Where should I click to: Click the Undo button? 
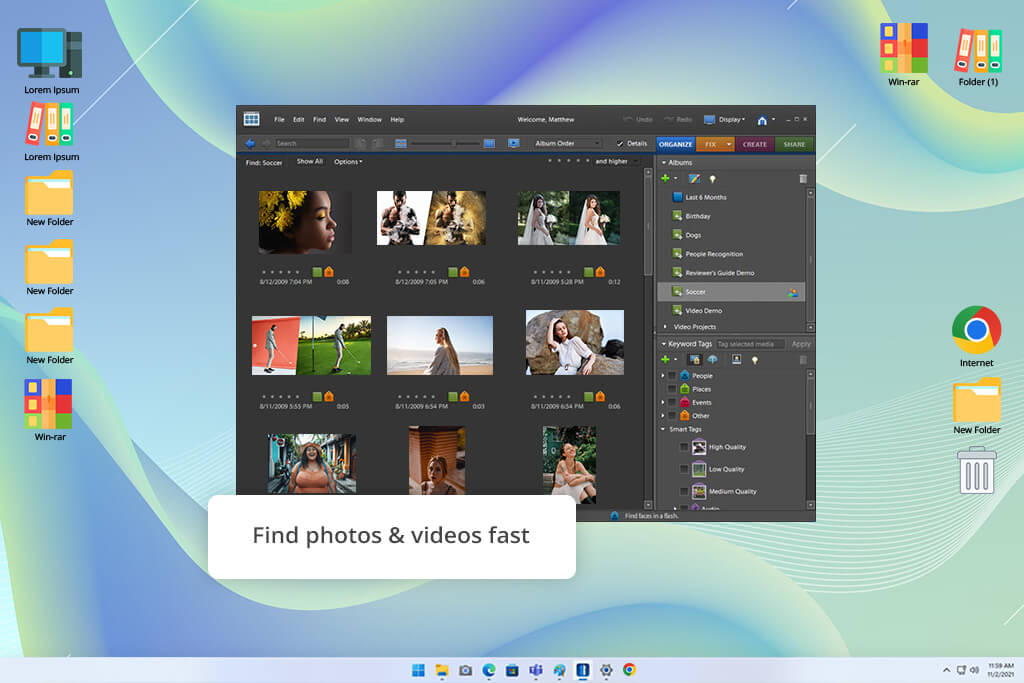(x=639, y=119)
